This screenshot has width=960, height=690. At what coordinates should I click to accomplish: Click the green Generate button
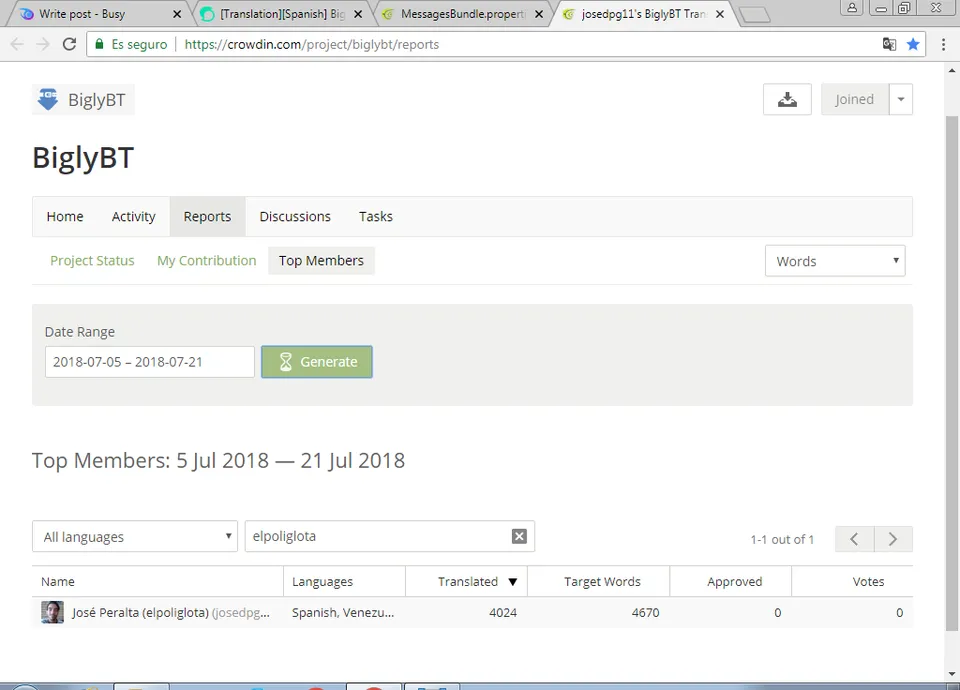click(x=317, y=362)
